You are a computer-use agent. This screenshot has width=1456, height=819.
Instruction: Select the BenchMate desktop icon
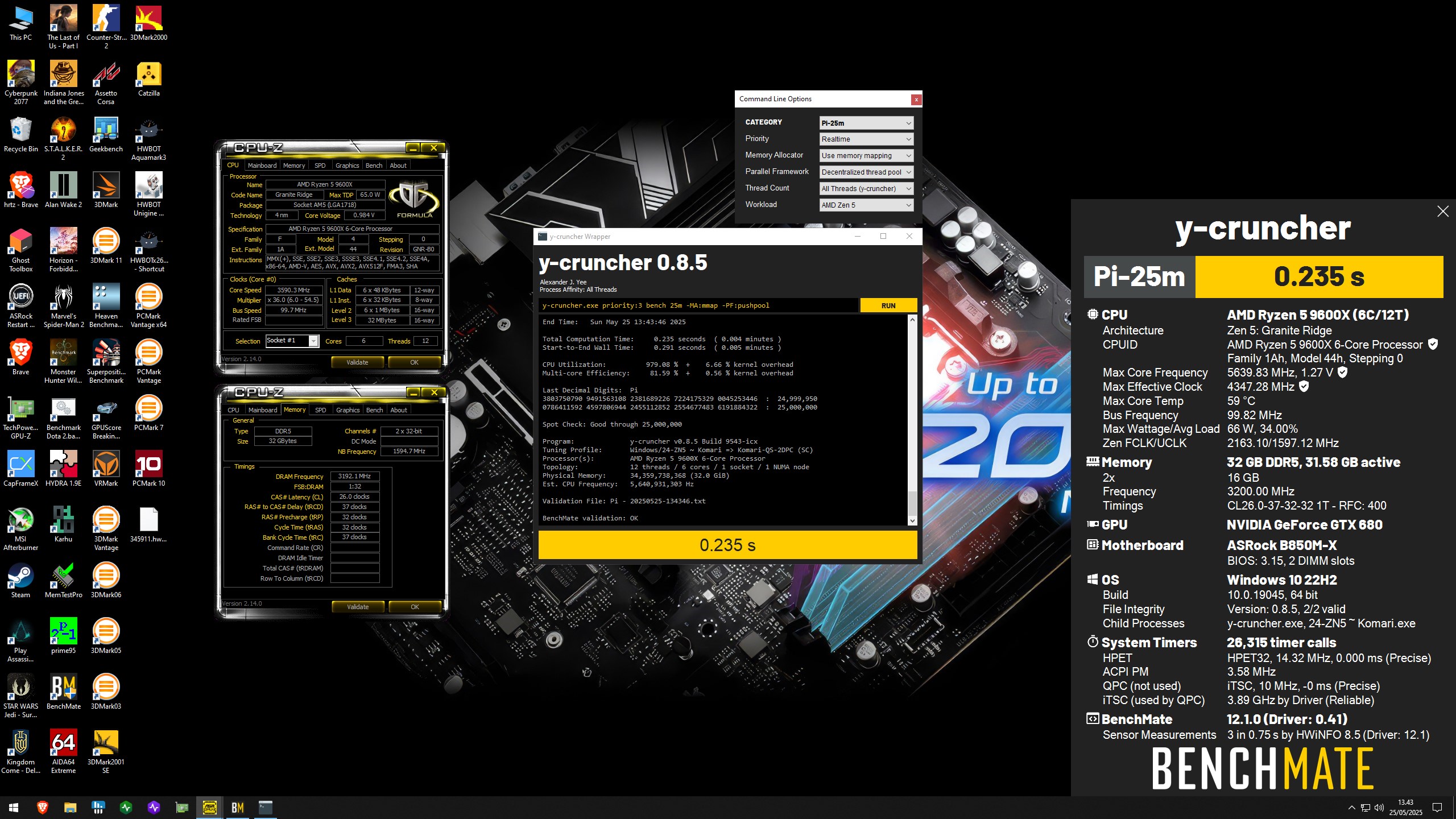tap(63, 693)
